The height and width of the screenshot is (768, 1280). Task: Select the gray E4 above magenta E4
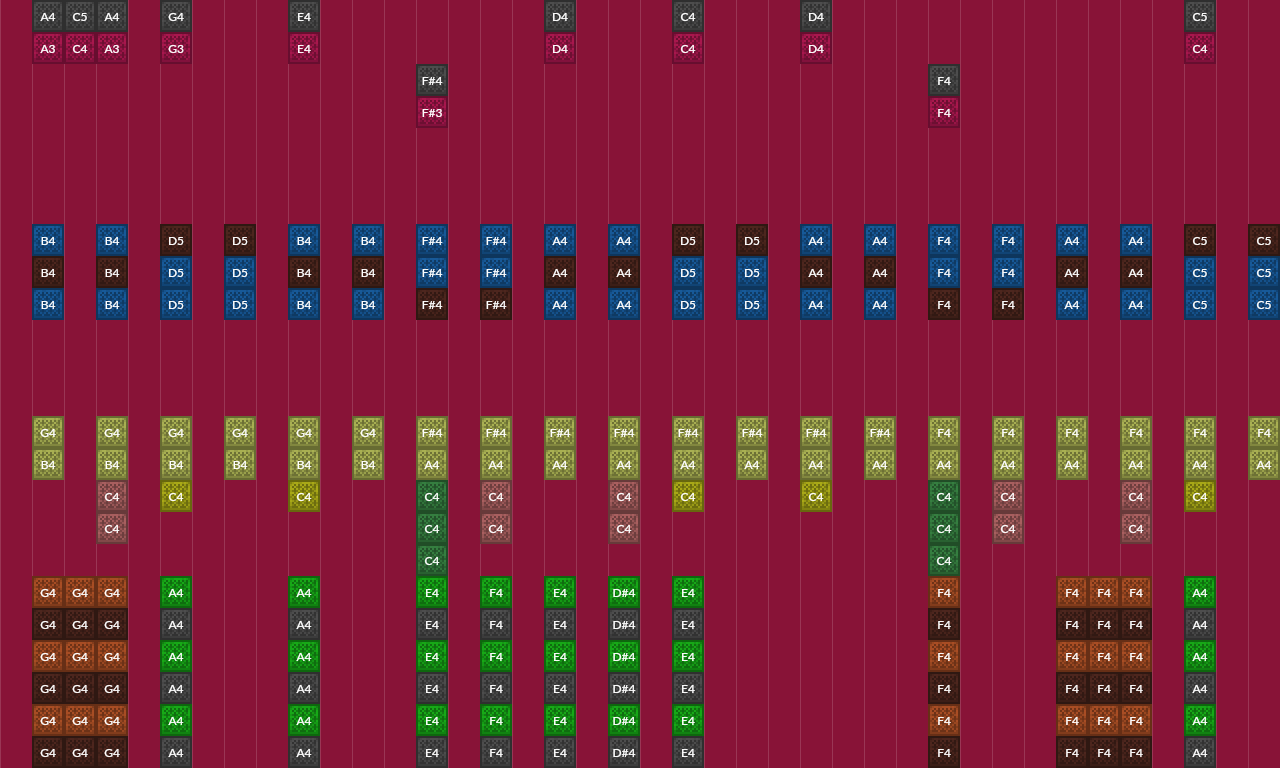click(304, 17)
